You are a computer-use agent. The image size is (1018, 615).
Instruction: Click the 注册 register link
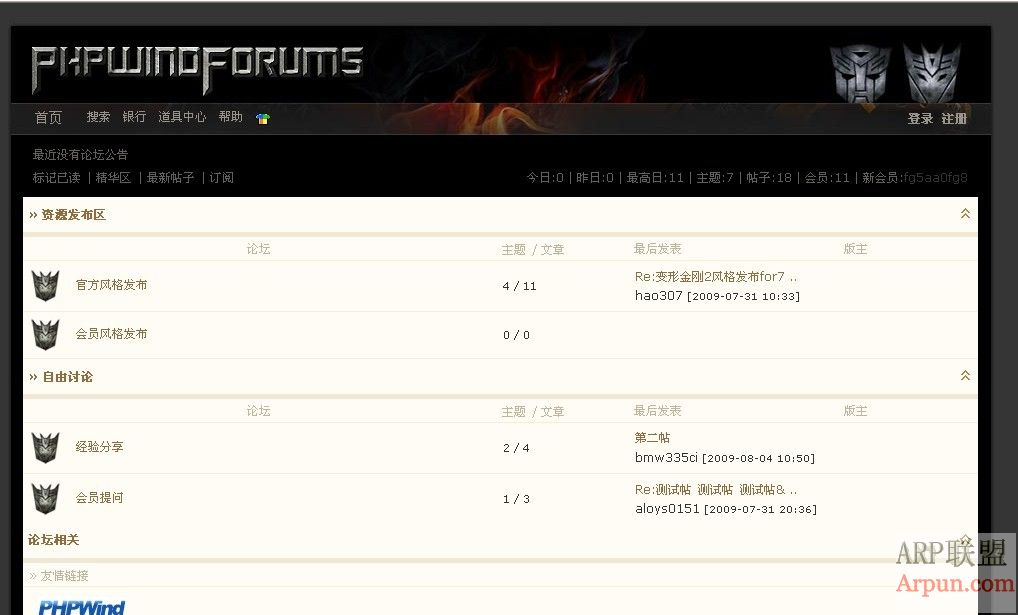coord(954,119)
